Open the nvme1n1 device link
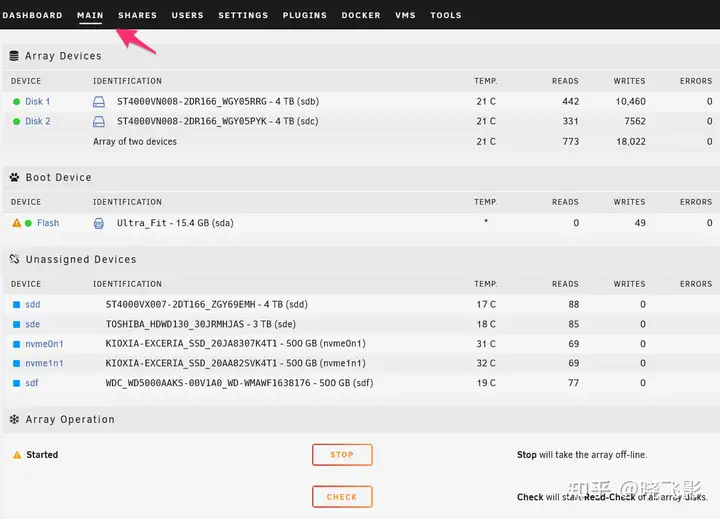 (44, 363)
